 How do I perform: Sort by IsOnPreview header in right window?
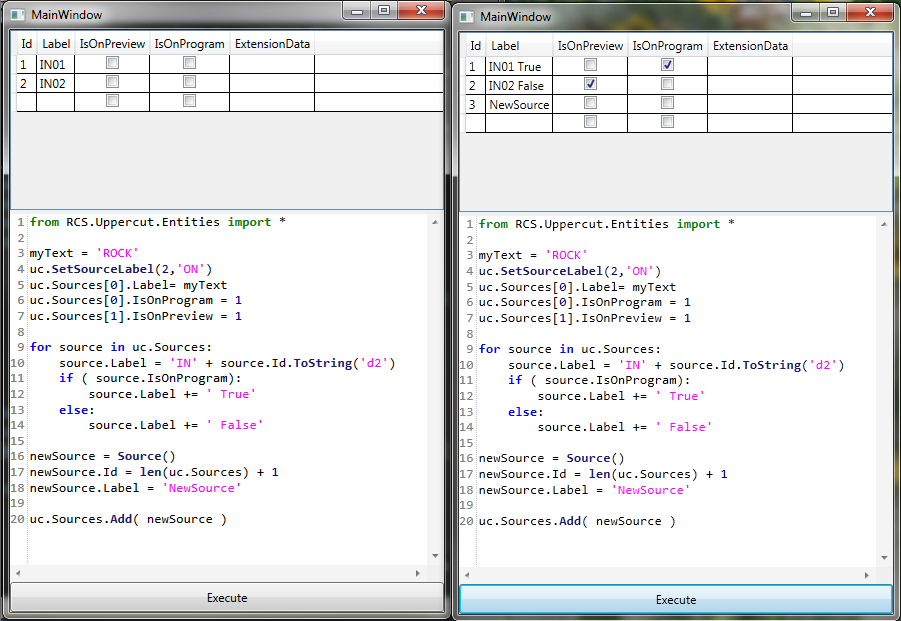click(590, 46)
